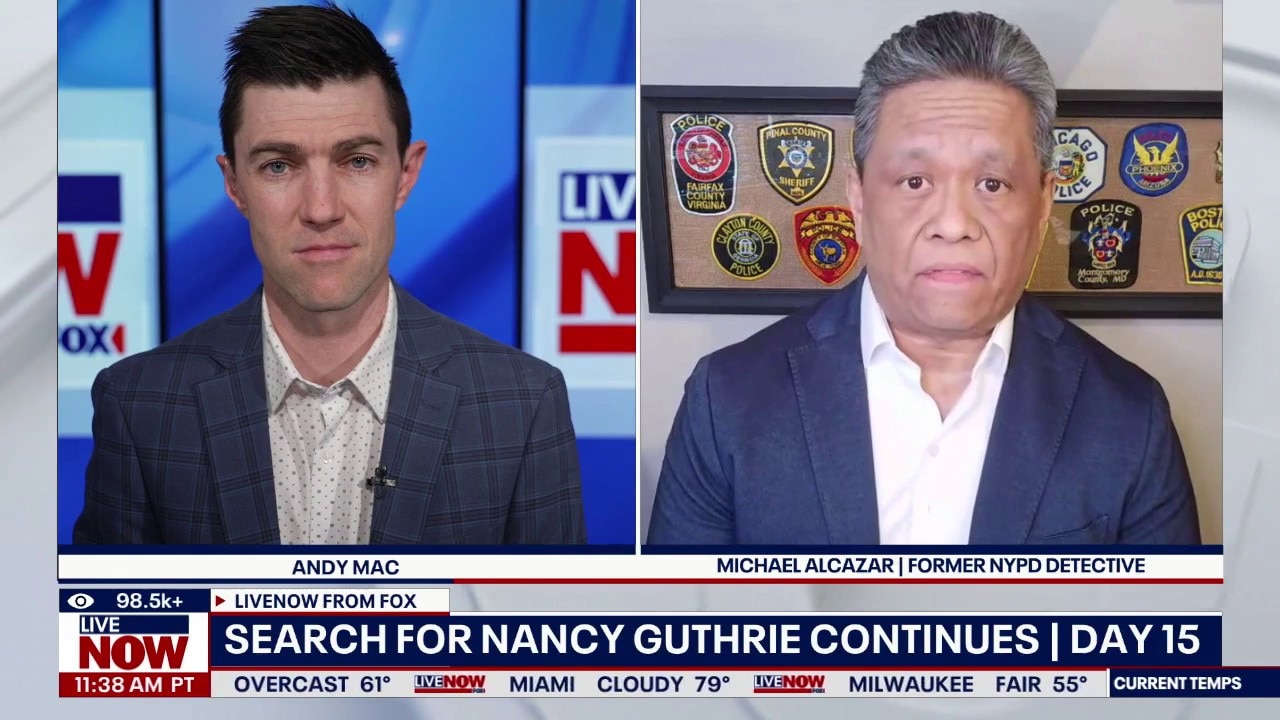The width and height of the screenshot is (1280, 720).
Task: Click the LiveNow logo before MILWAUKEE in ticker
Action: [x=789, y=684]
